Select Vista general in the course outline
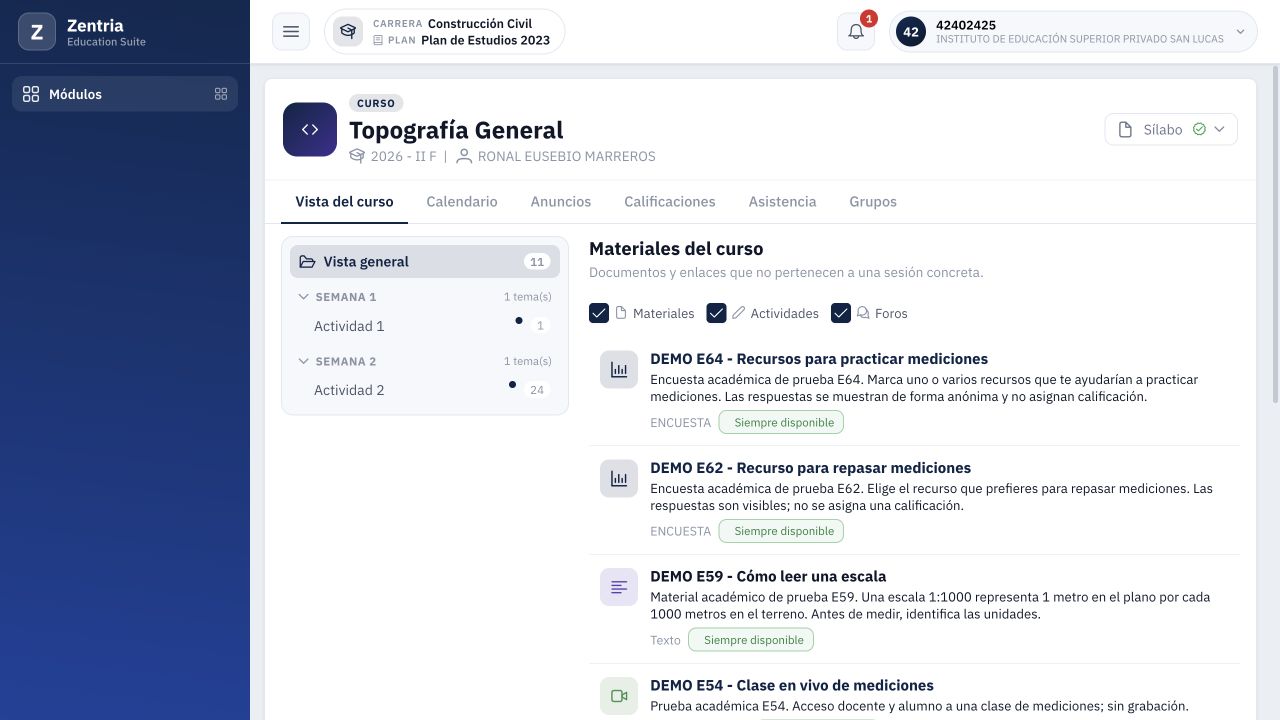1280x720 pixels. click(x=425, y=262)
